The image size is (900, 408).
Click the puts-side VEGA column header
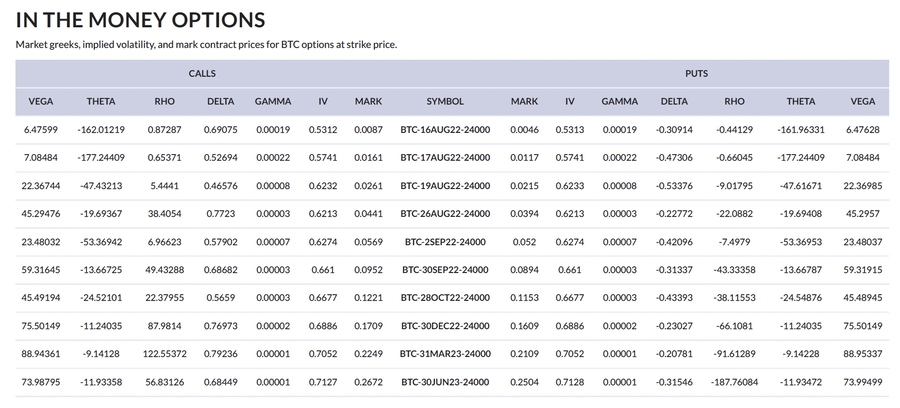[x=862, y=101]
